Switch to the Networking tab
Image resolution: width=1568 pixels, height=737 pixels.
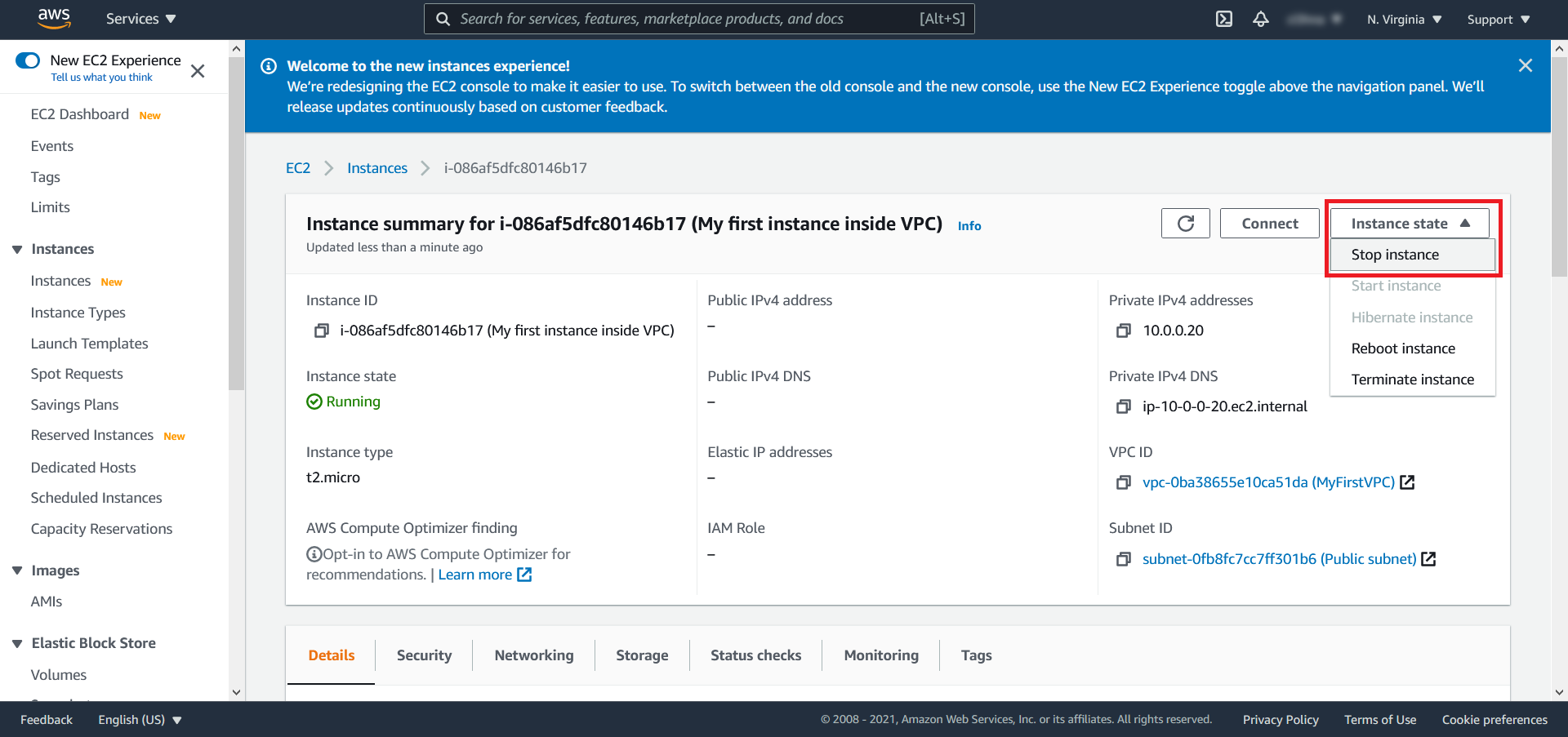point(534,655)
